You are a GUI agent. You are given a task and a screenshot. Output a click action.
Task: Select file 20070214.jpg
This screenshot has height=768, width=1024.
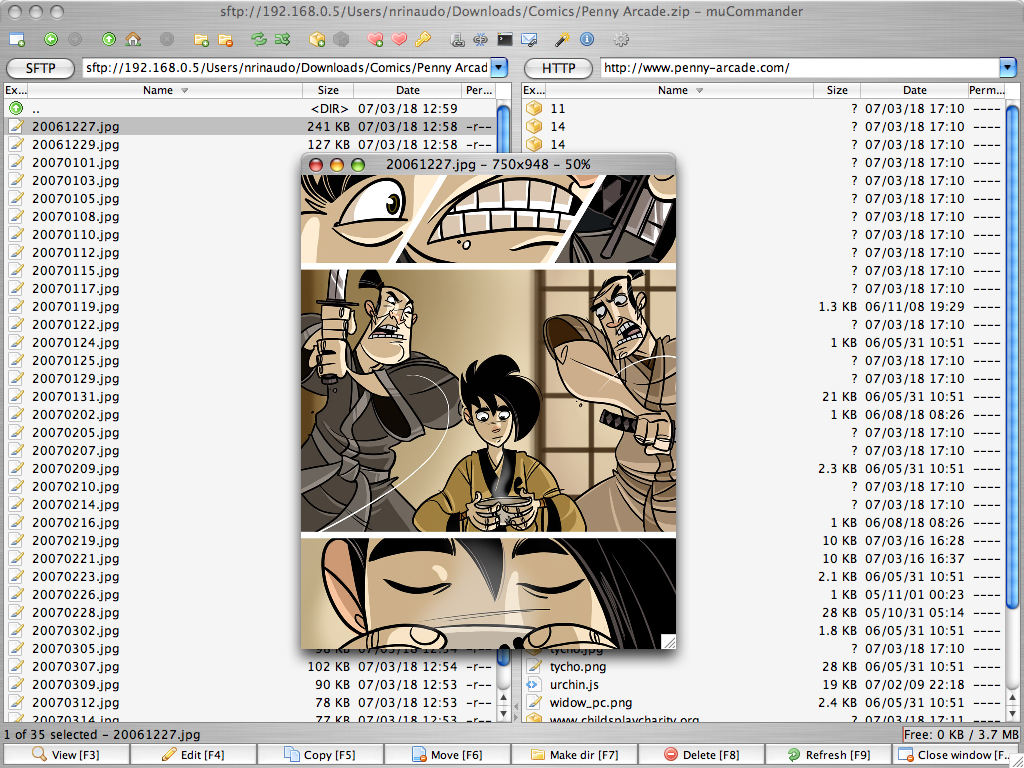[x=154, y=505]
